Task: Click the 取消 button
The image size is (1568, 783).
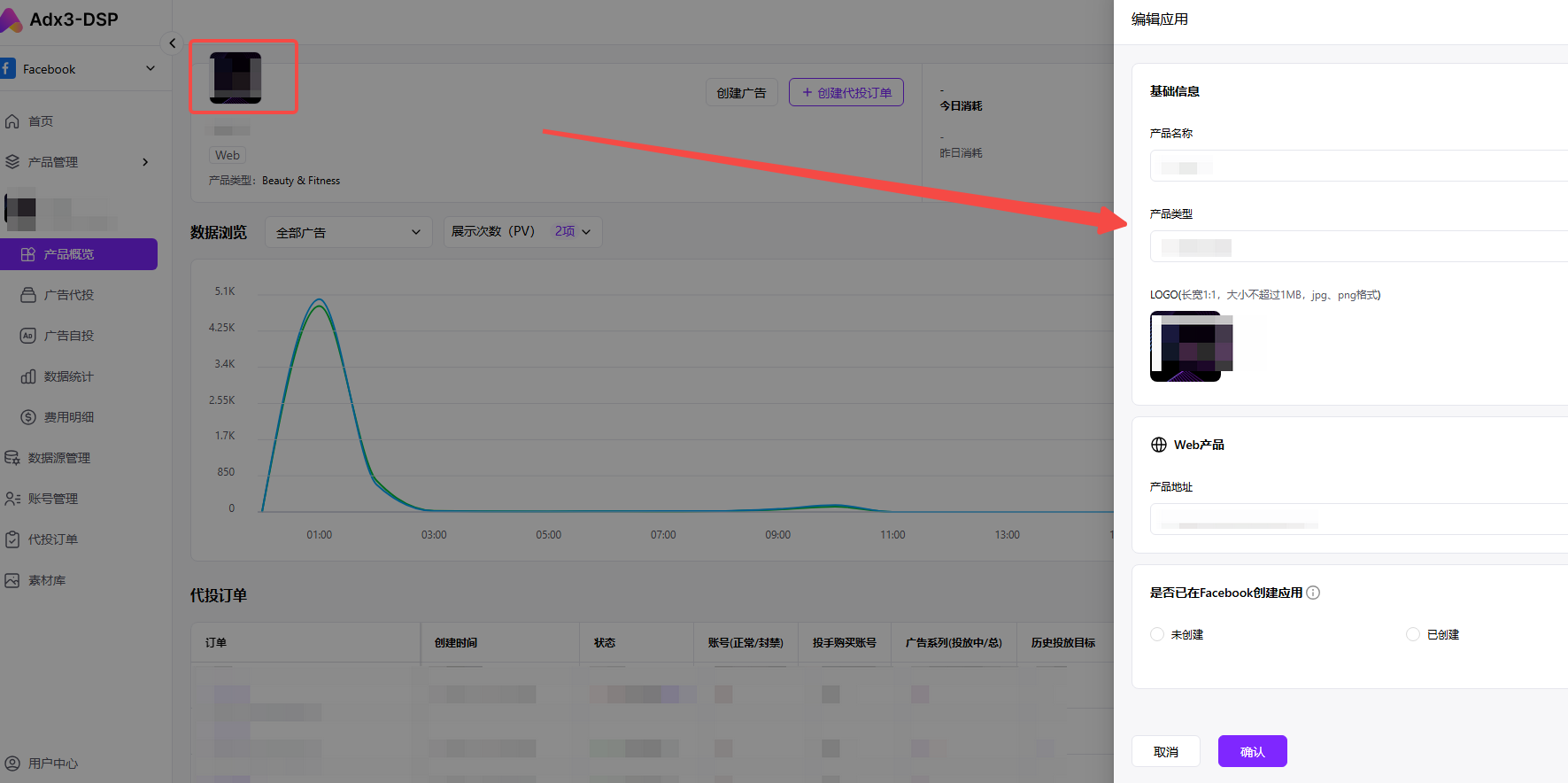Action: pos(1165,751)
